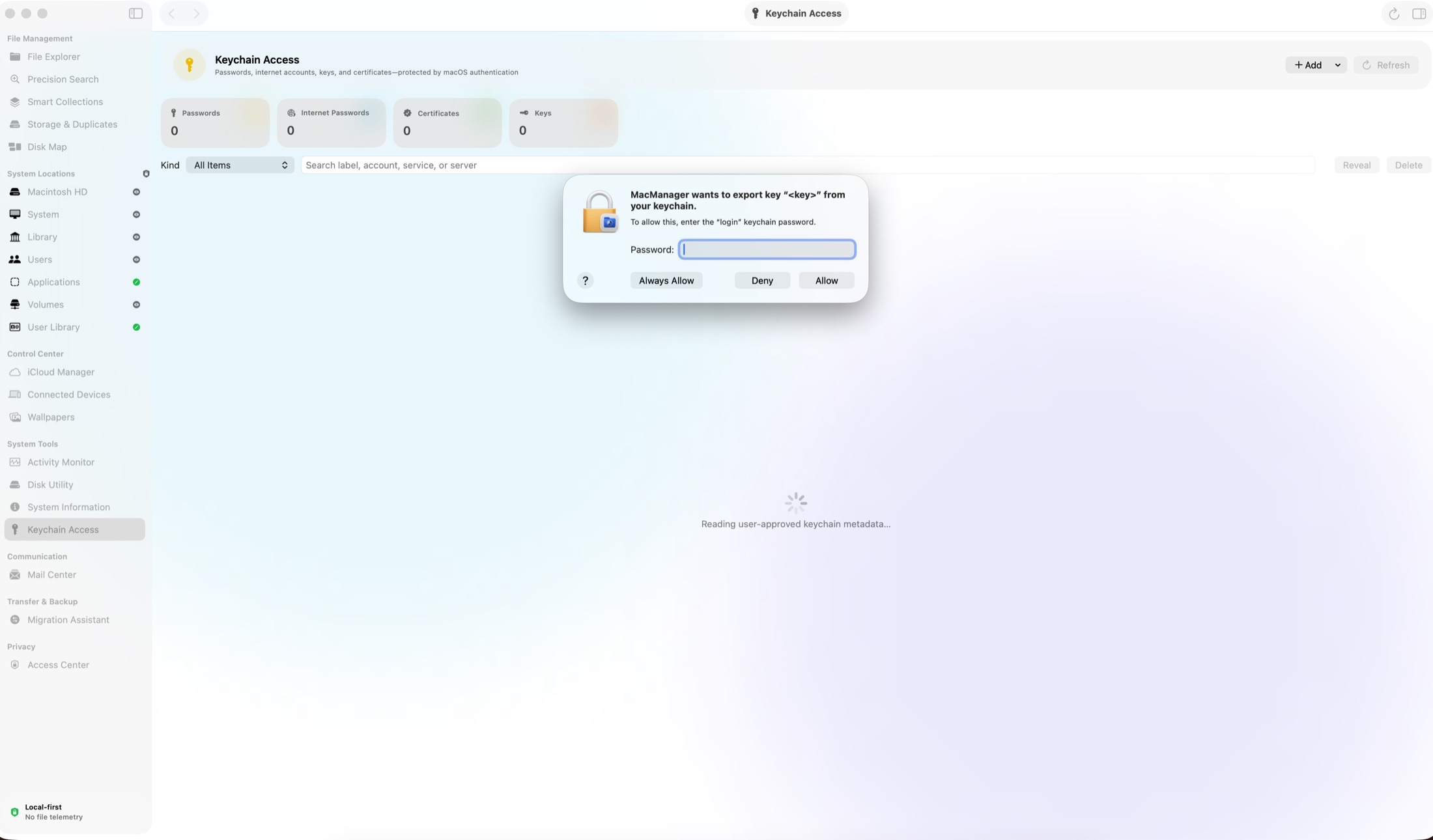The width and height of the screenshot is (1433, 840).
Task: Select the Users location
Action: (74, 260)
